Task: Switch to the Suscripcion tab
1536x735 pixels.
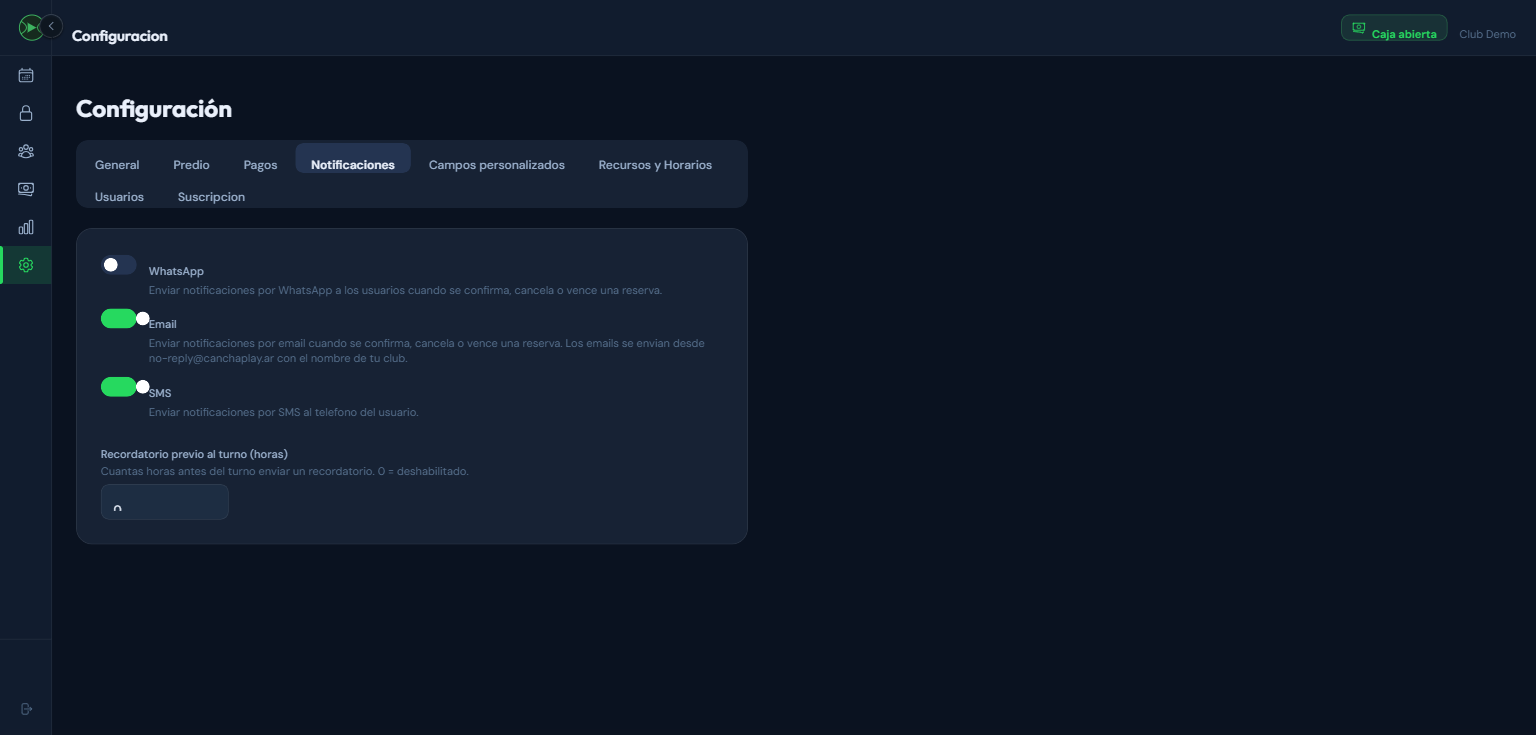Action: [x=211, y=197]
